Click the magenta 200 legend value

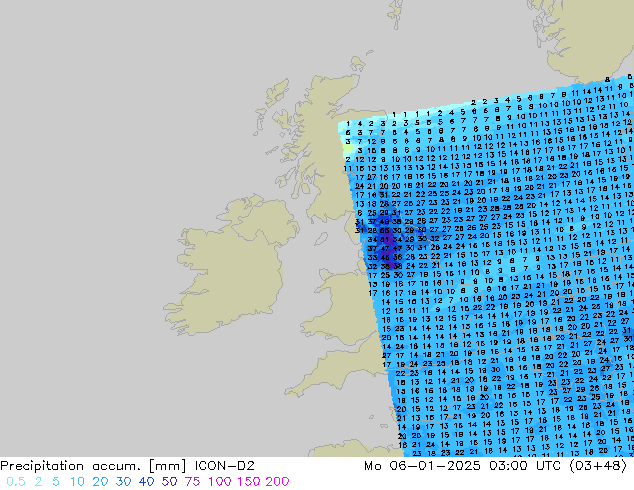277,482
